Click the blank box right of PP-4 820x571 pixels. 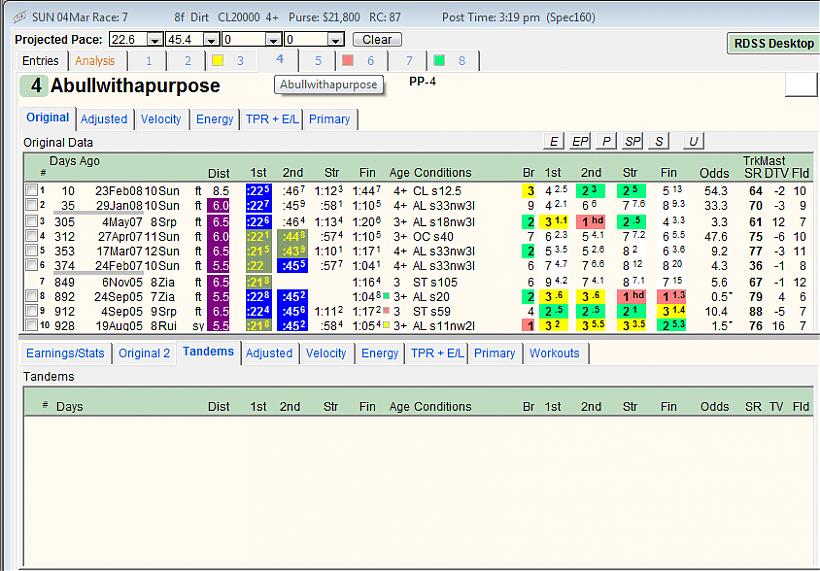(x=801, y=85)
